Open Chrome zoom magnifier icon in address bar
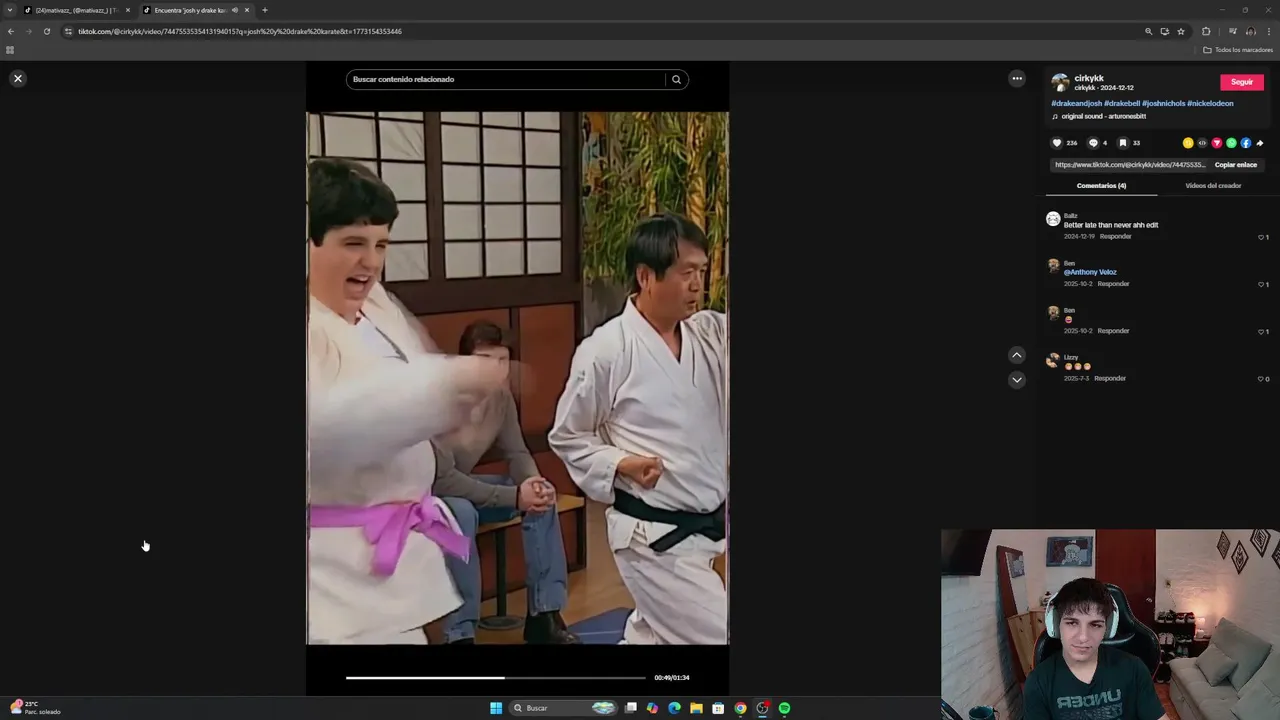 point(1149,31)
